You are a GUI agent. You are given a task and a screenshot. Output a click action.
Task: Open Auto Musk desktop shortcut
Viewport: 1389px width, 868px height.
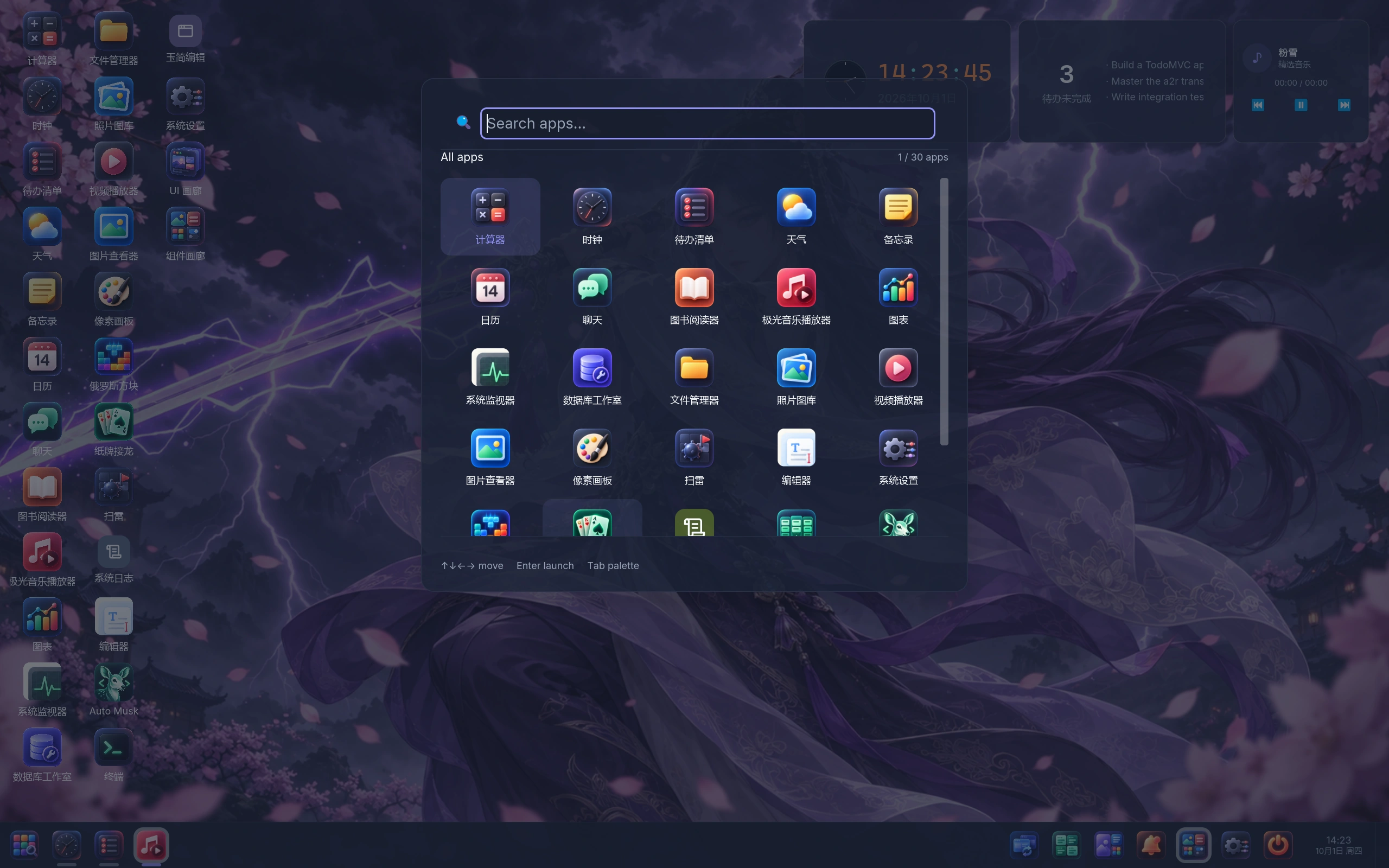tap(113, 690)
